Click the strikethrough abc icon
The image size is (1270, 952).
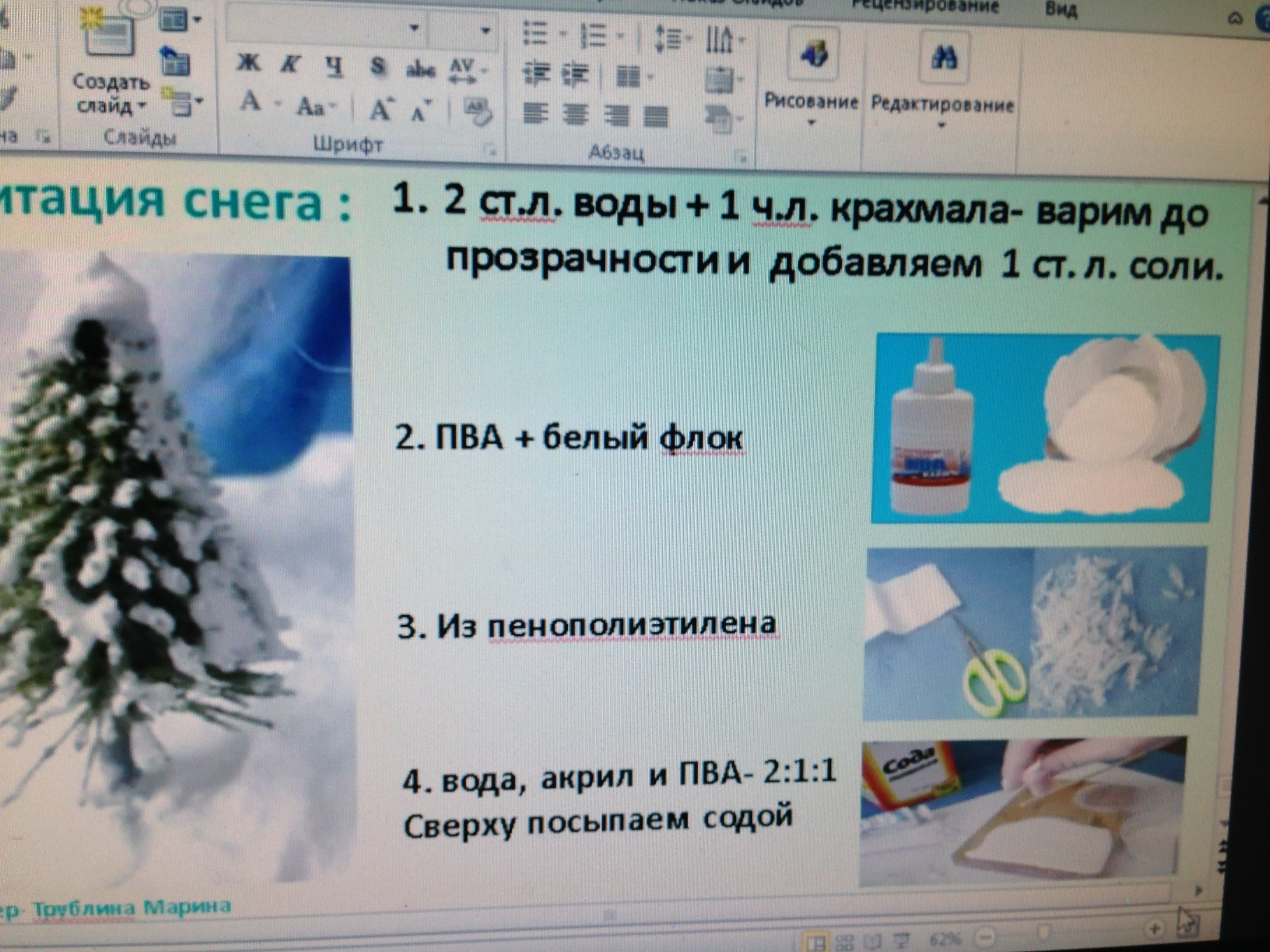[421, 70]
